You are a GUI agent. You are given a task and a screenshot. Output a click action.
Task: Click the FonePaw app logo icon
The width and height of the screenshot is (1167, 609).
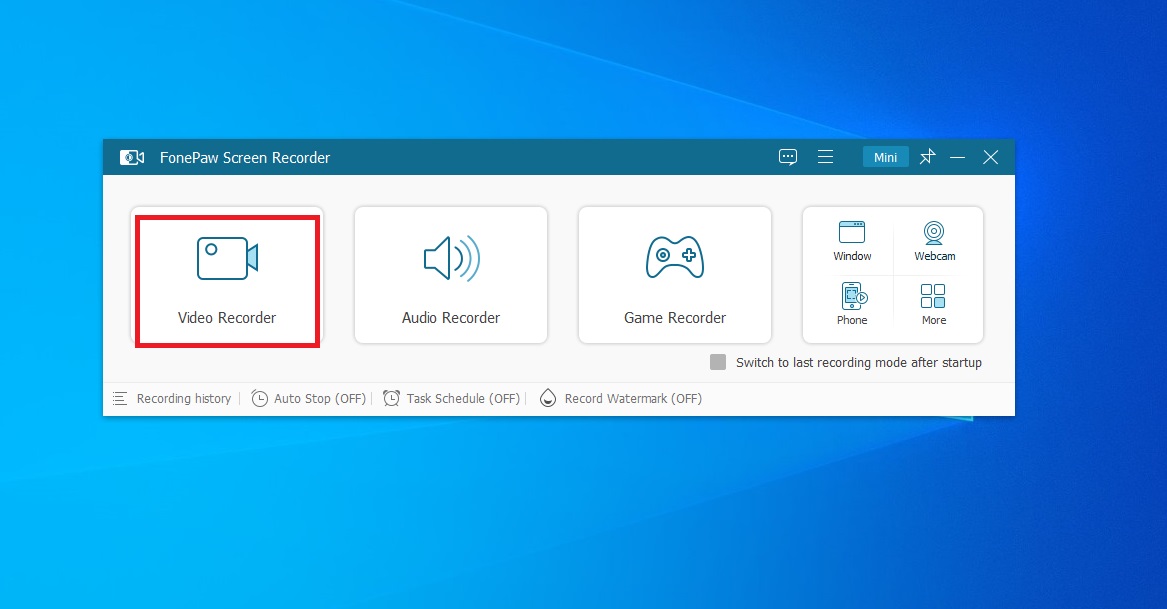(132, 158)
